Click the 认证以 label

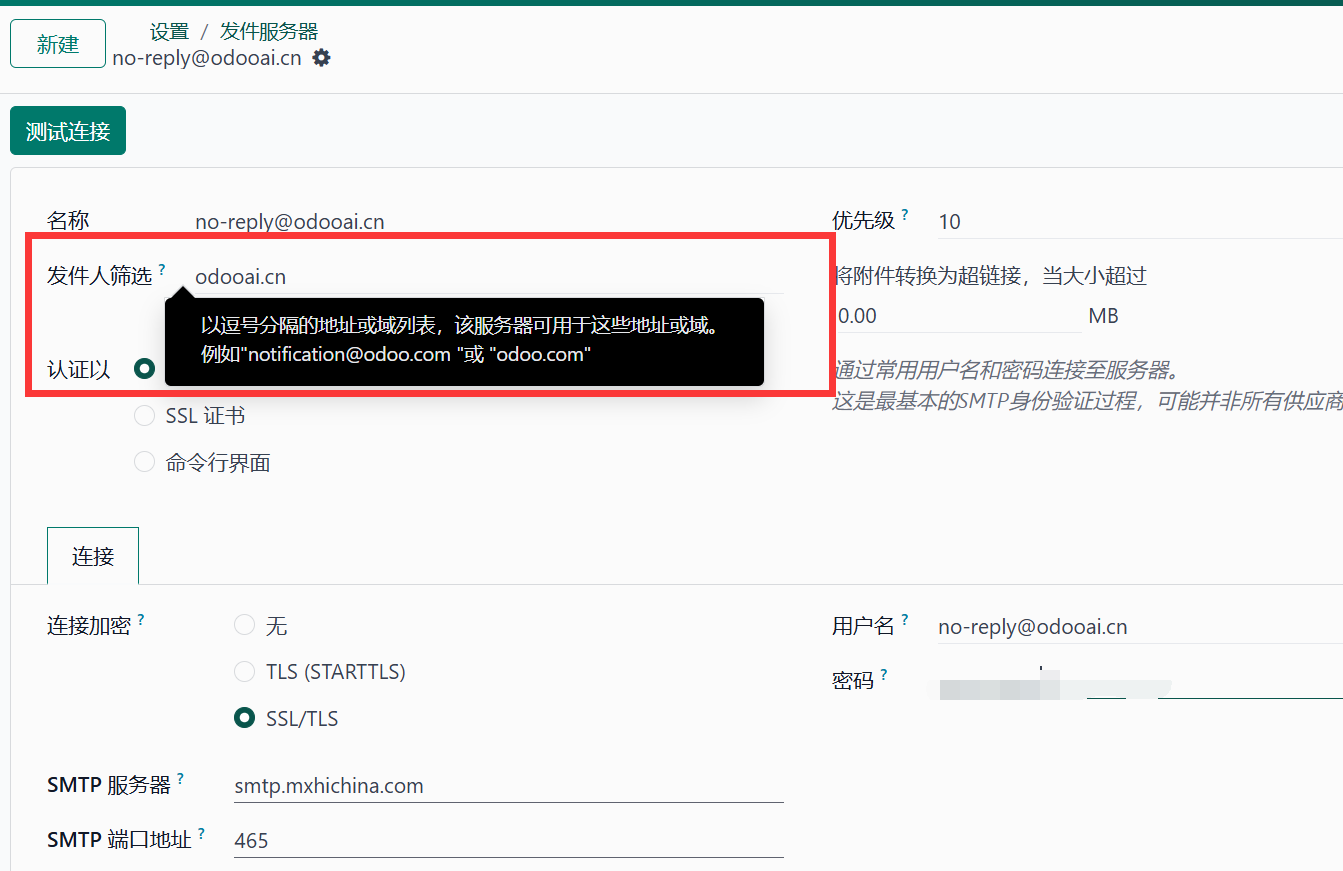click(x=79, y=369)
